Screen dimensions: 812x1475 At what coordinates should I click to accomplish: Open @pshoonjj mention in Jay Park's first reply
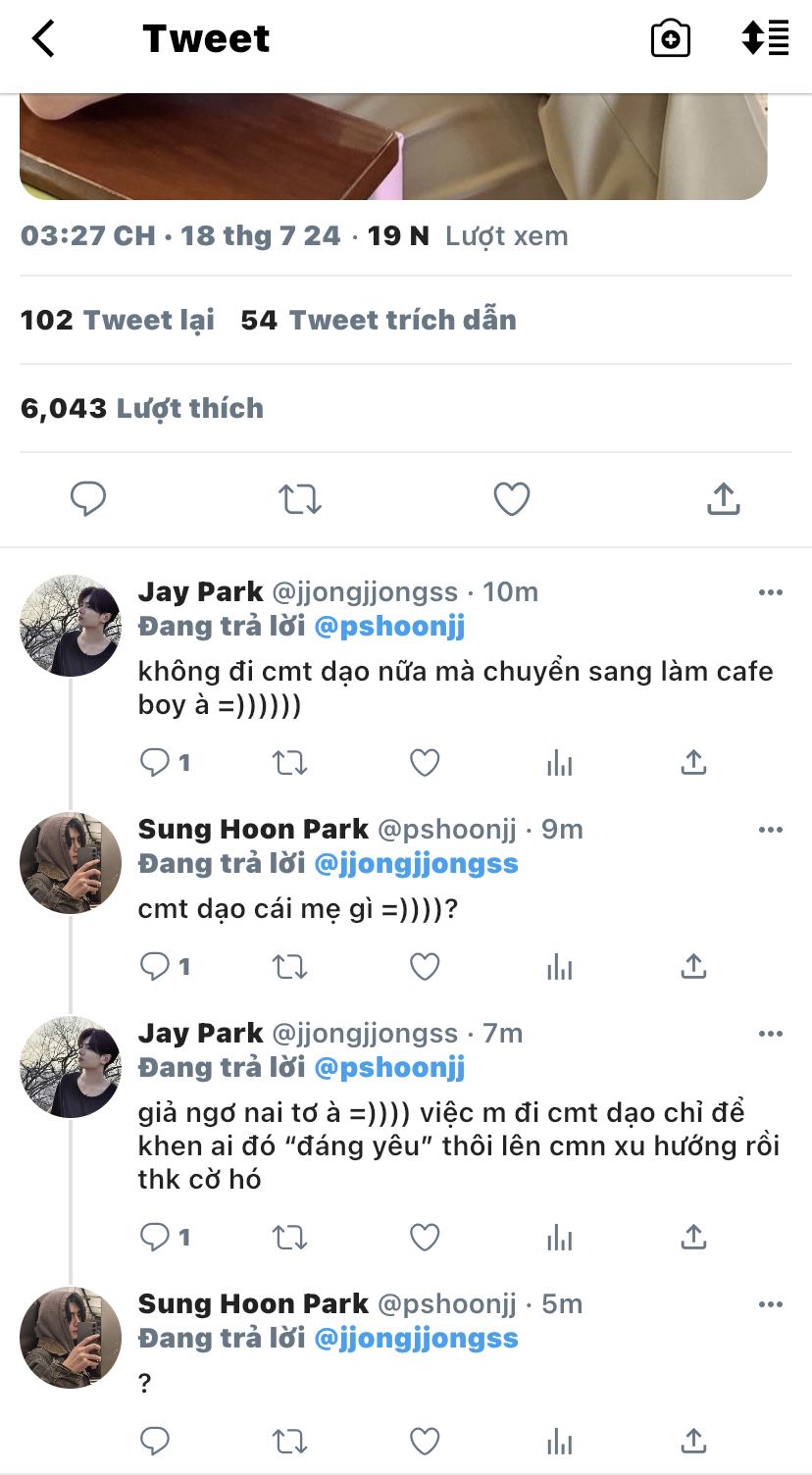389,626
